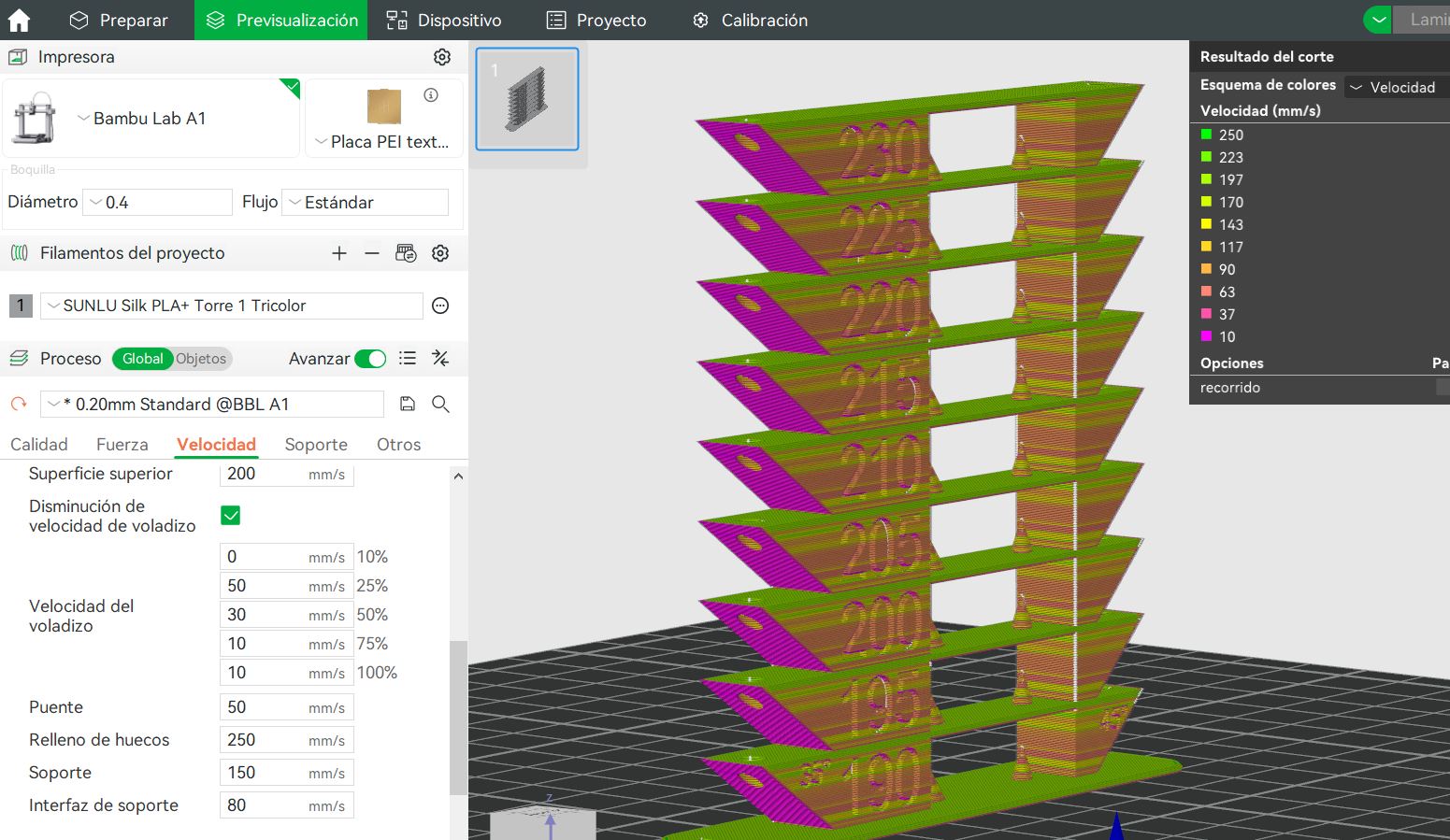Open filament settings gear icon
The image size is (1450, 840).
[440, 253]
